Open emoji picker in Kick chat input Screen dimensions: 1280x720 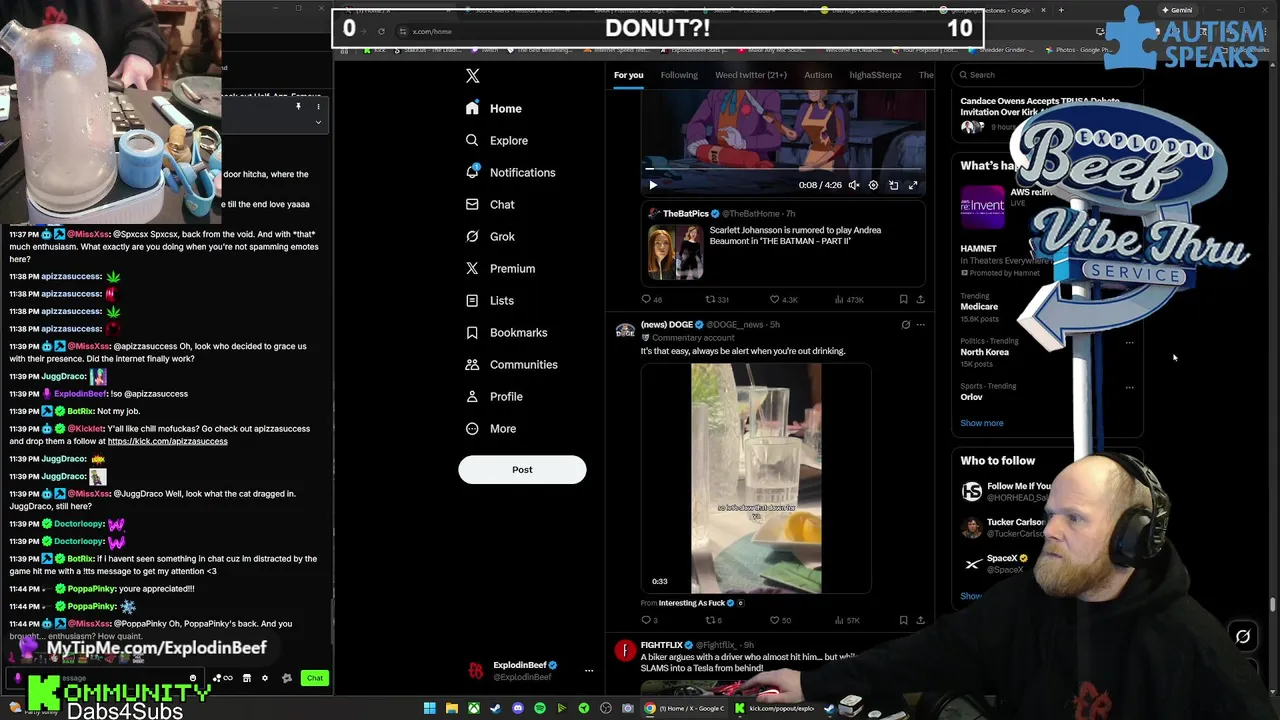193,678
